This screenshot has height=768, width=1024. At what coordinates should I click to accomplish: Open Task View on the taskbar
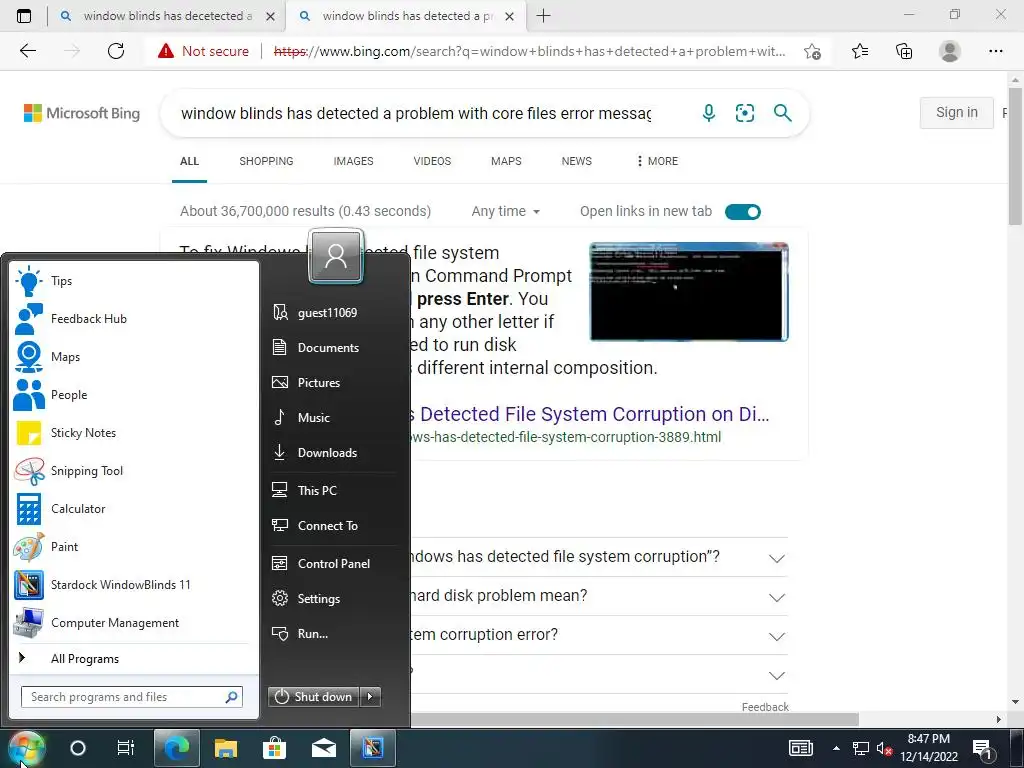click(x=125, y=748)
